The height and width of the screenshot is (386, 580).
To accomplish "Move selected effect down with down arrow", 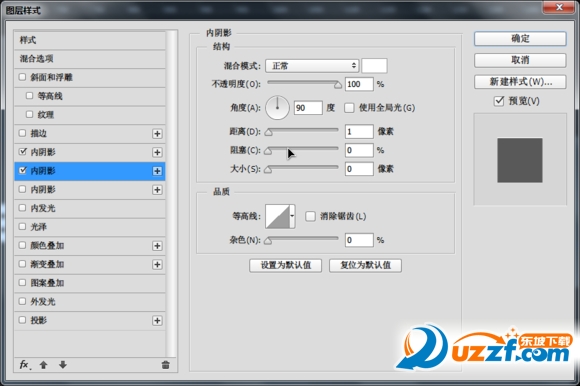I will coord(63,365).
